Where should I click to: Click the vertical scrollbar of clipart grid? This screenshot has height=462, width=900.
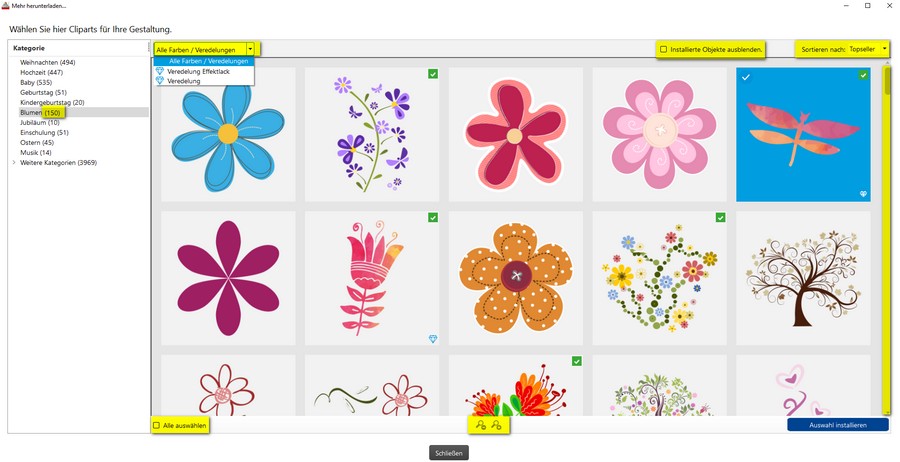pos(887,241)
